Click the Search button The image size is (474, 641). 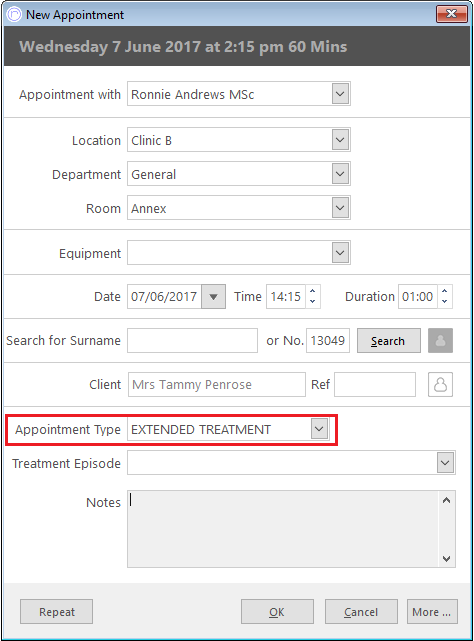pos(389,341)
